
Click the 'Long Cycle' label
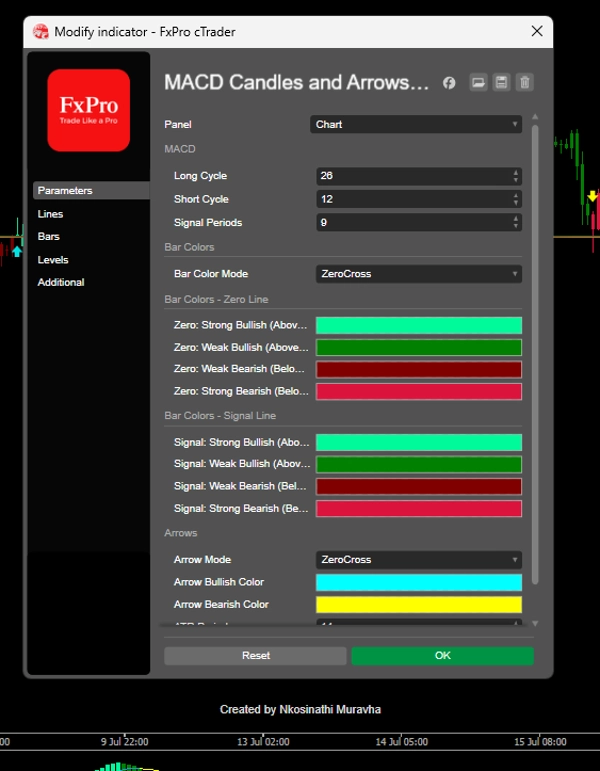tap(200, 176)
